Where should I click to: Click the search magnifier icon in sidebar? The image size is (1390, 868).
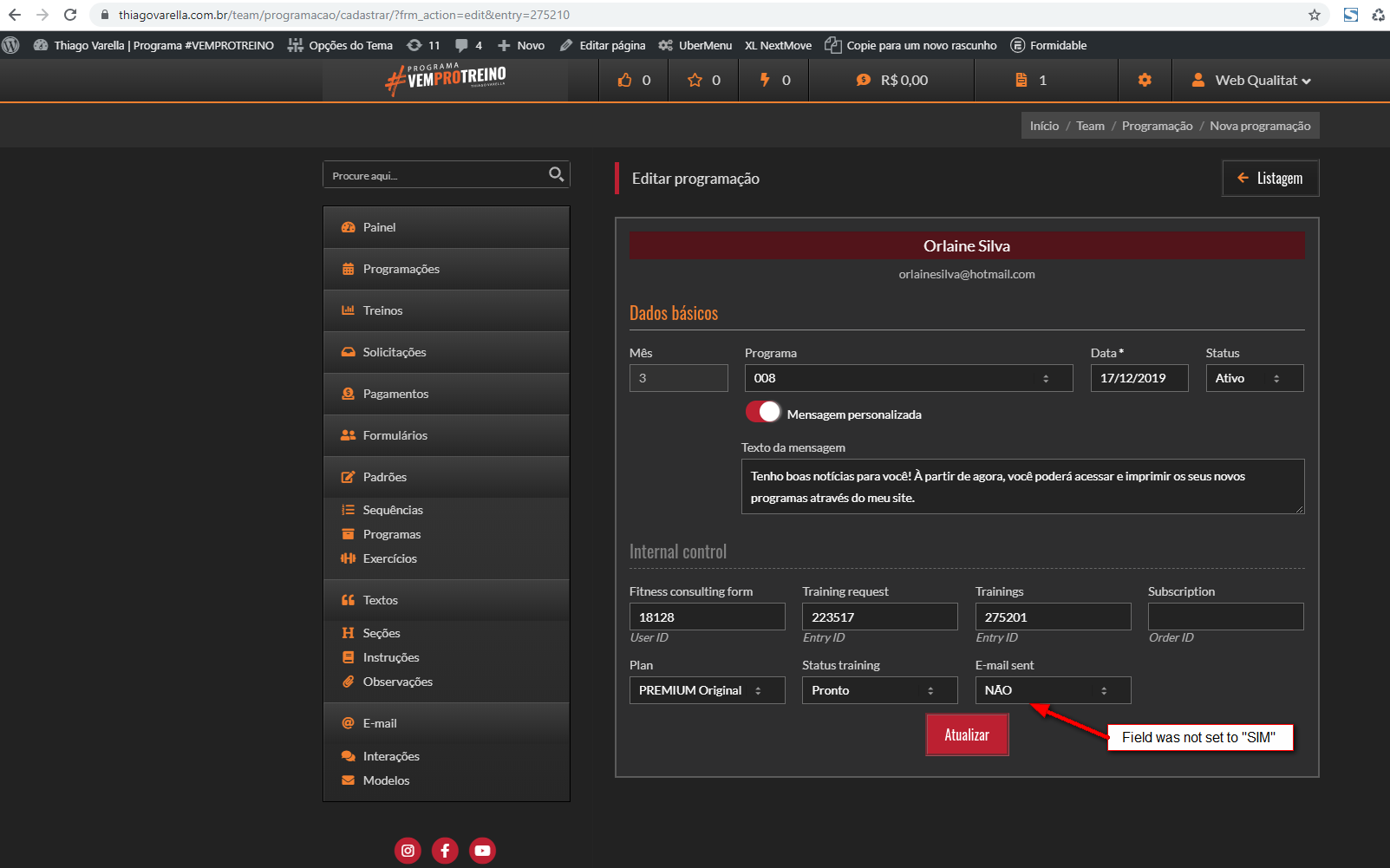tap(556, 174)
